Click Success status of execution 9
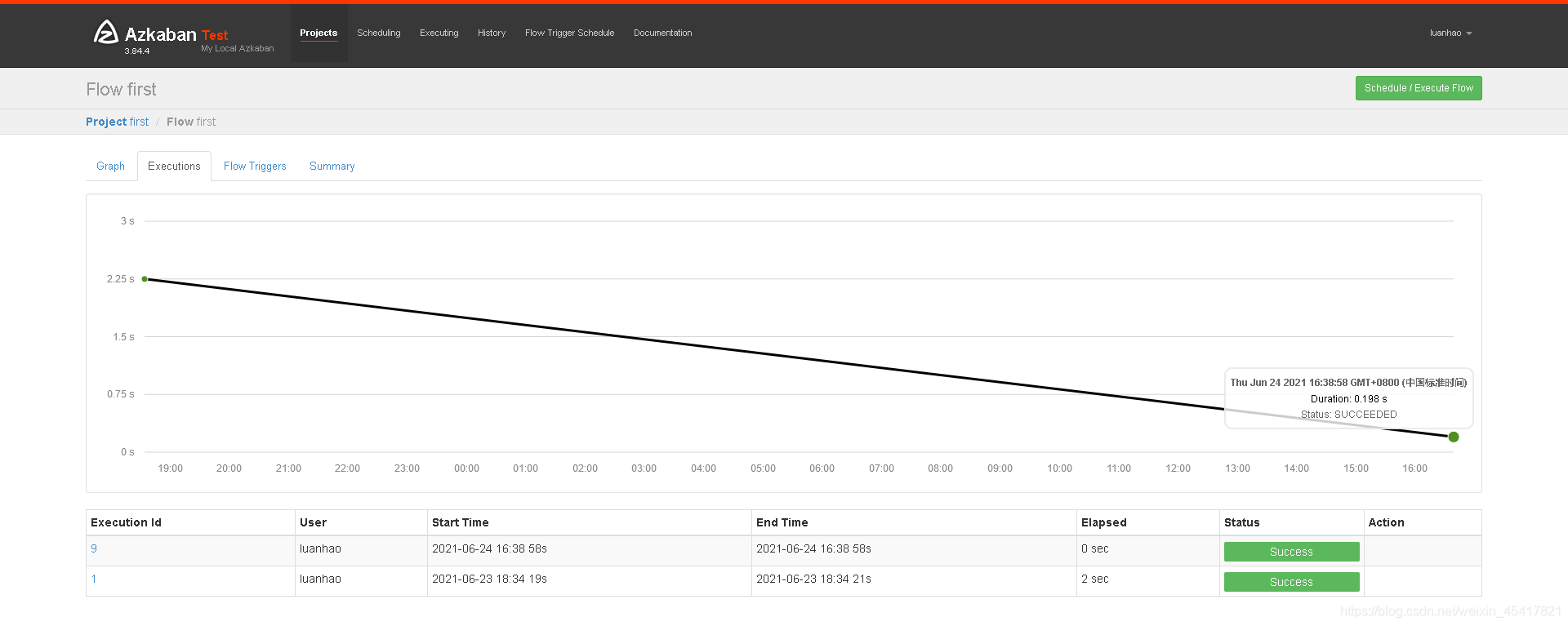The height and width of the screenshot is (626, 1568). point(1292,552)
